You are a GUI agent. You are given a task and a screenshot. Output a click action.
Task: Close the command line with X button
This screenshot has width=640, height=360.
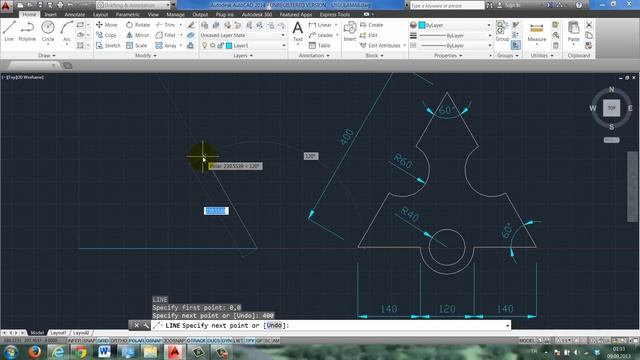pos(136,325)
